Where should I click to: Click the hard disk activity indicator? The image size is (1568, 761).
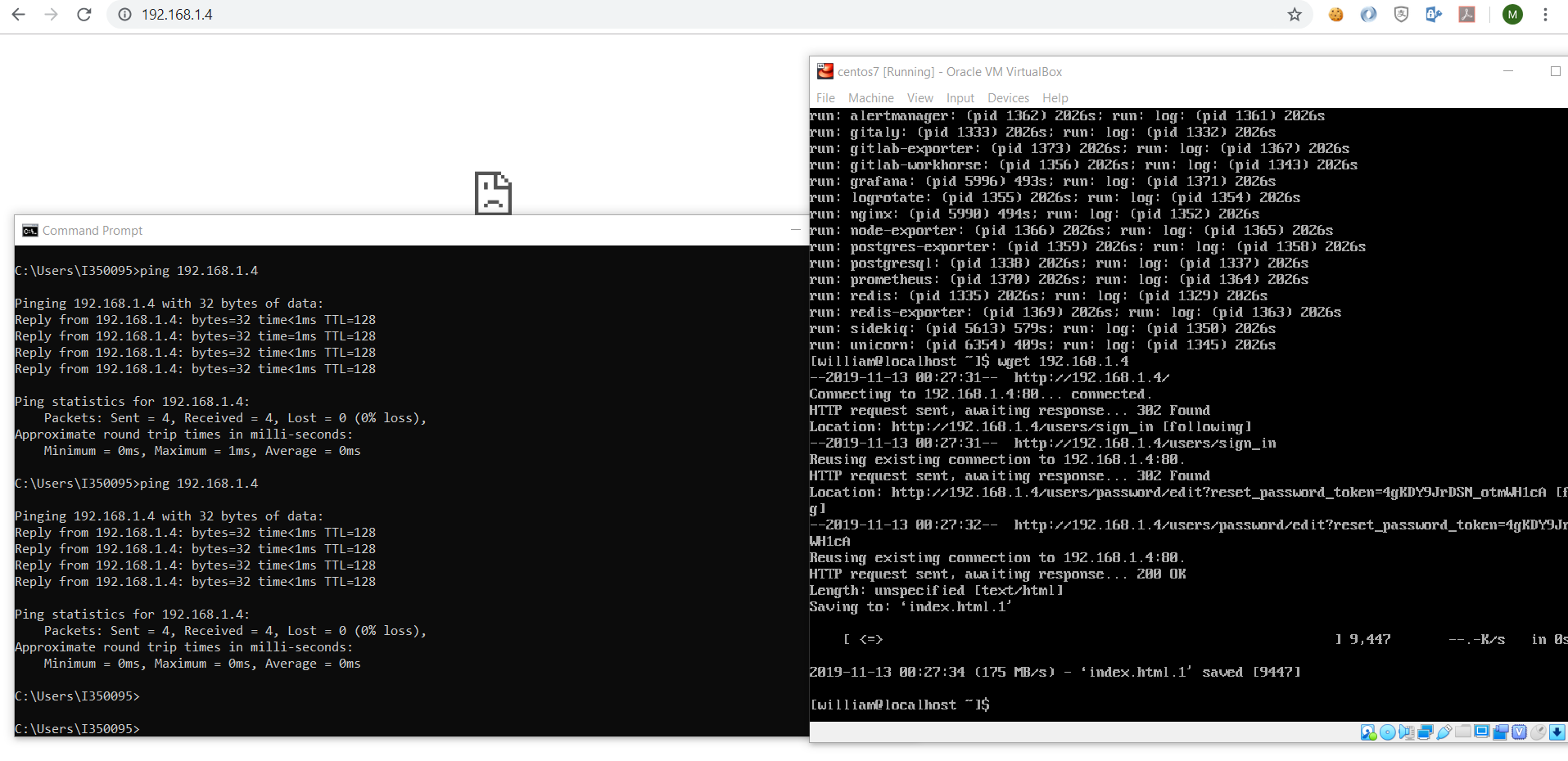(x=1368, y=732)
